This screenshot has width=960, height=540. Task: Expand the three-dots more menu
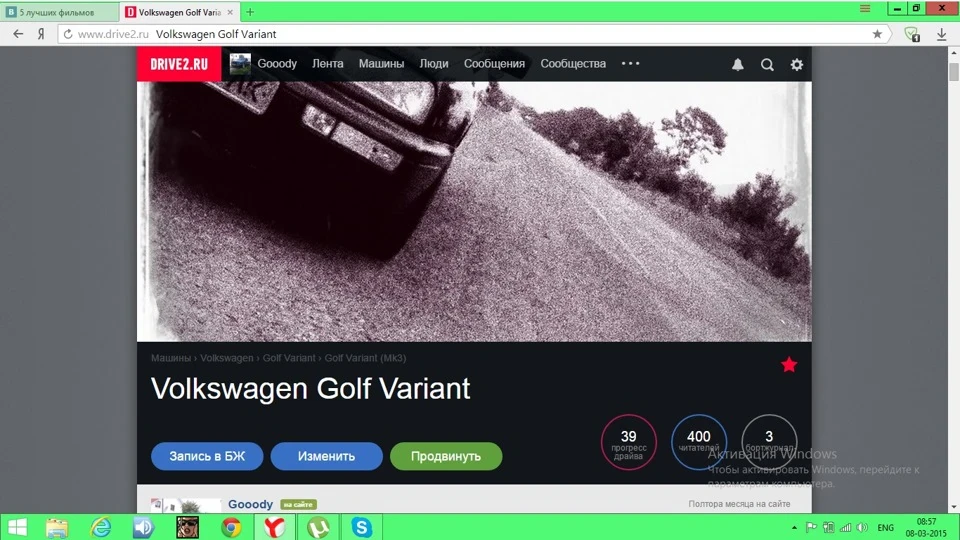click(631, 63)
